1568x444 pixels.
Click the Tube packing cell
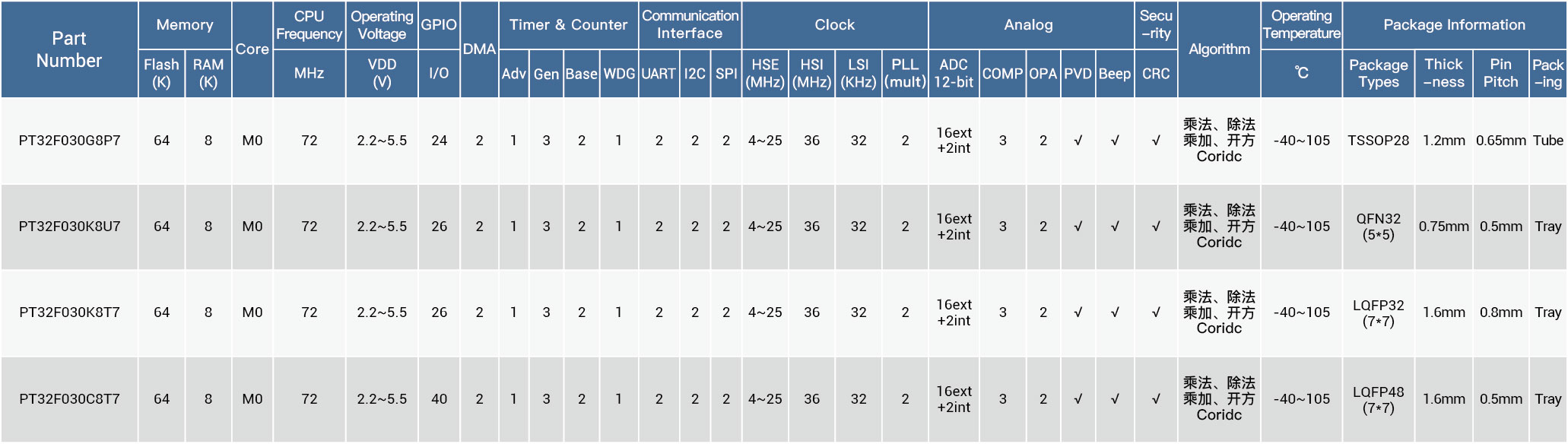tap(1547, 141)
